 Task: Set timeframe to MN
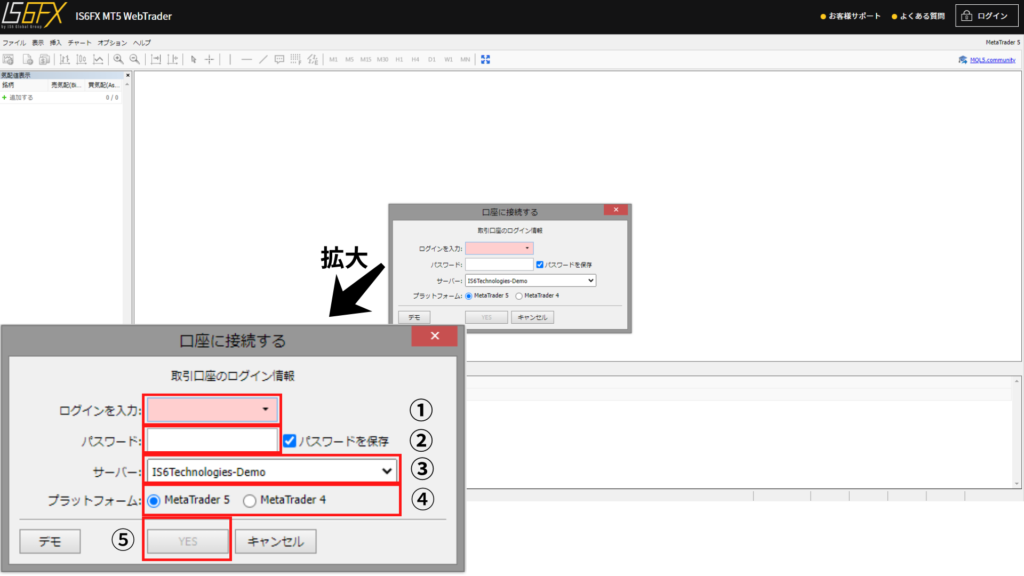coord(465,59)
